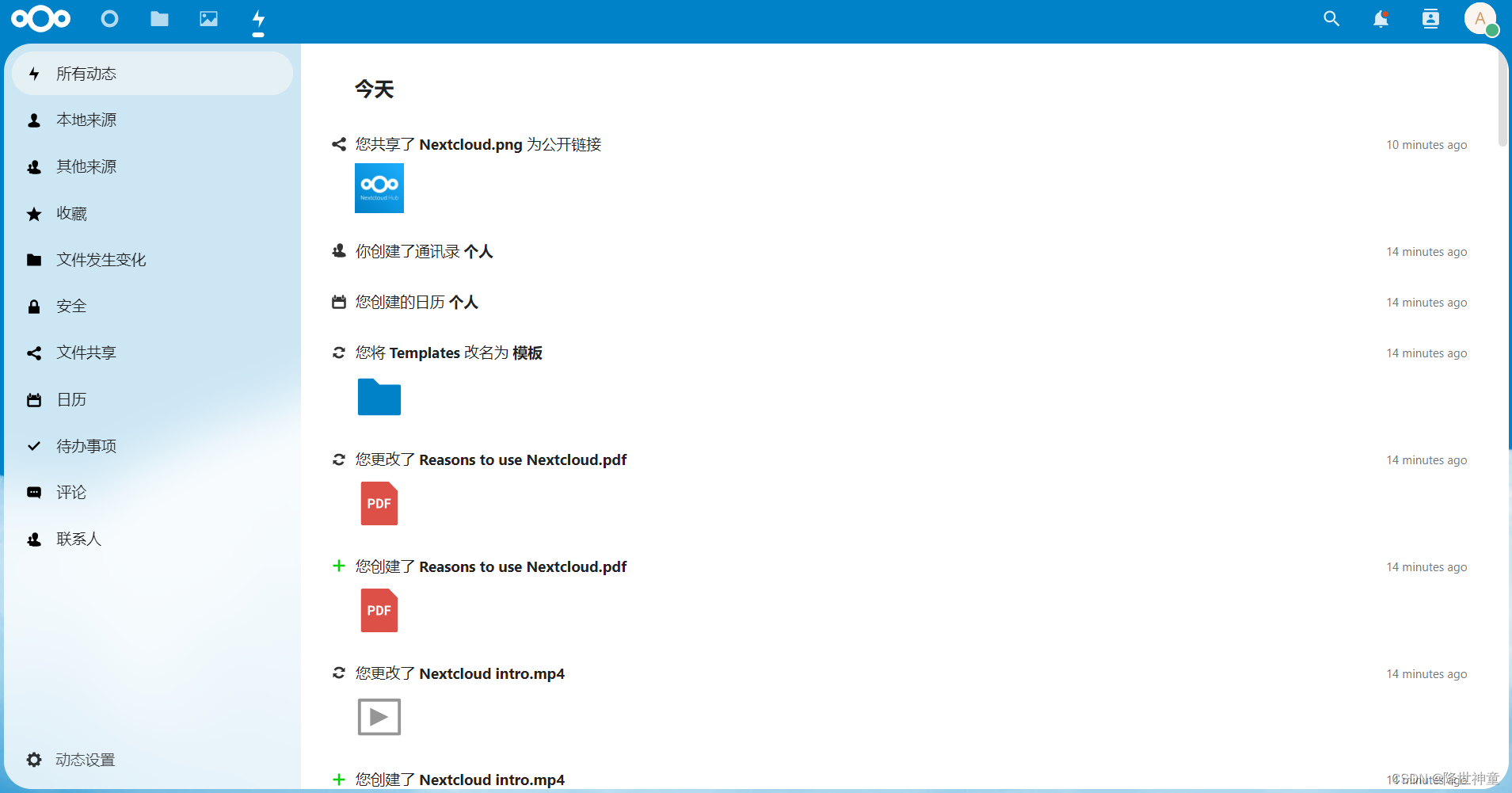Open the Photos app icon

pos(208,18)
